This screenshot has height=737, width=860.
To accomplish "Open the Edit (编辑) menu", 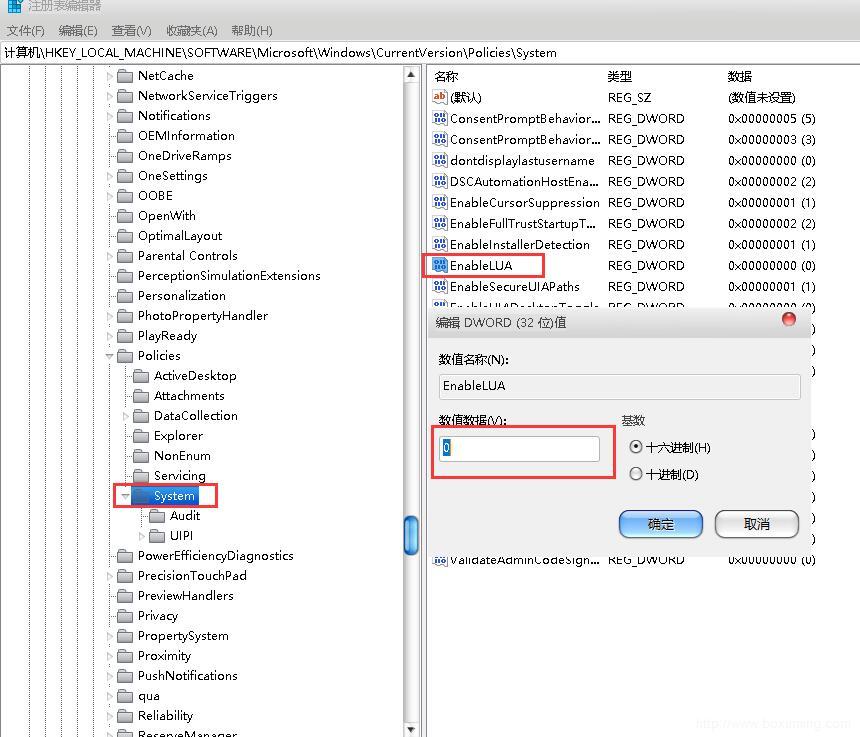I will click(78, 31).
